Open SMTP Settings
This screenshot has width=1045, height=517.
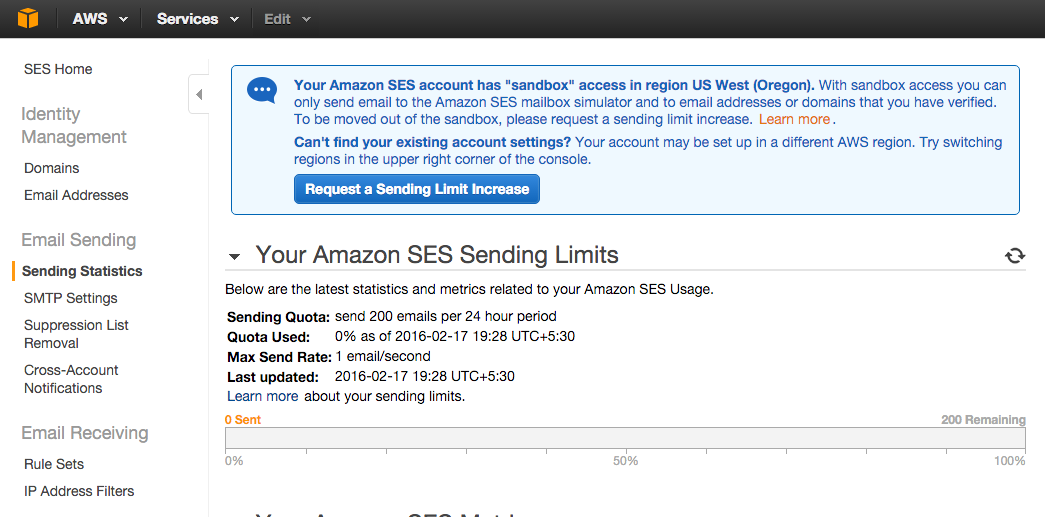tap(71, 298)
